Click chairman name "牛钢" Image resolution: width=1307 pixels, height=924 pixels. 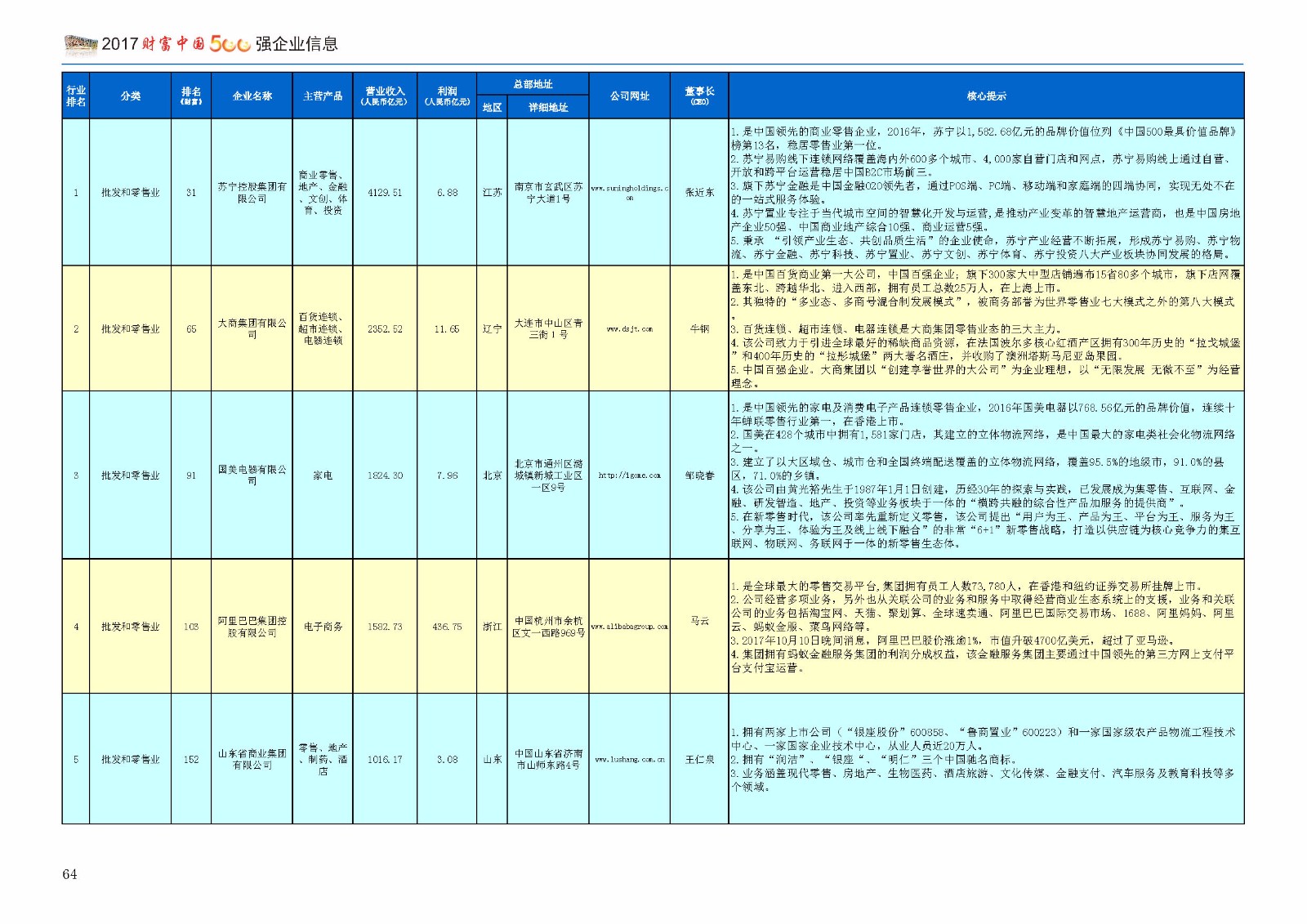(699, 329)
